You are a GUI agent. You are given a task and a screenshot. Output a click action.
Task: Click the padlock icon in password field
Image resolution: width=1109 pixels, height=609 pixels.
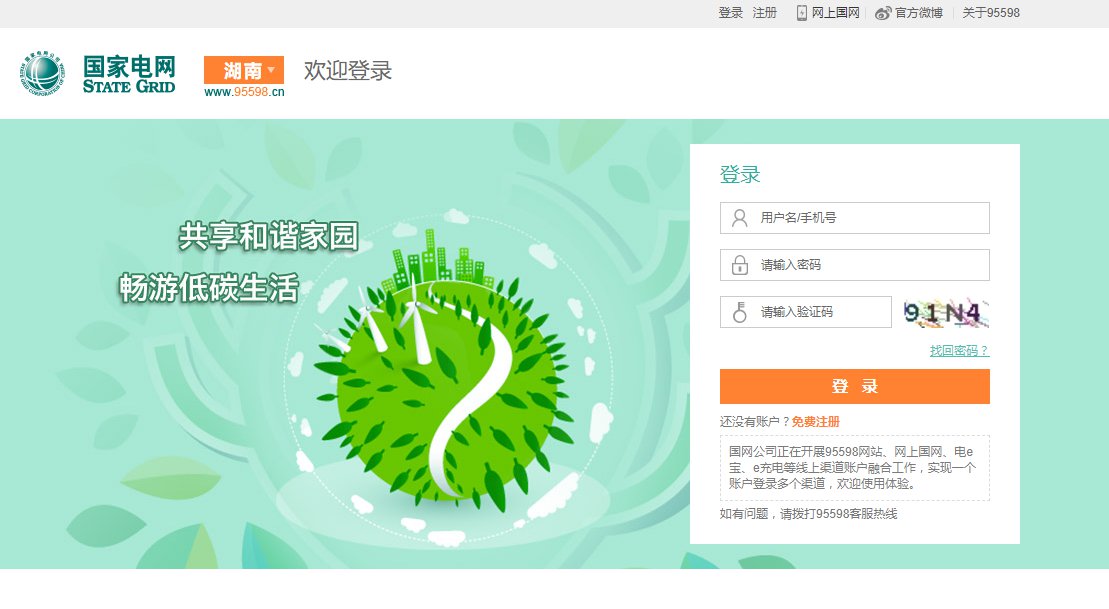740,265
